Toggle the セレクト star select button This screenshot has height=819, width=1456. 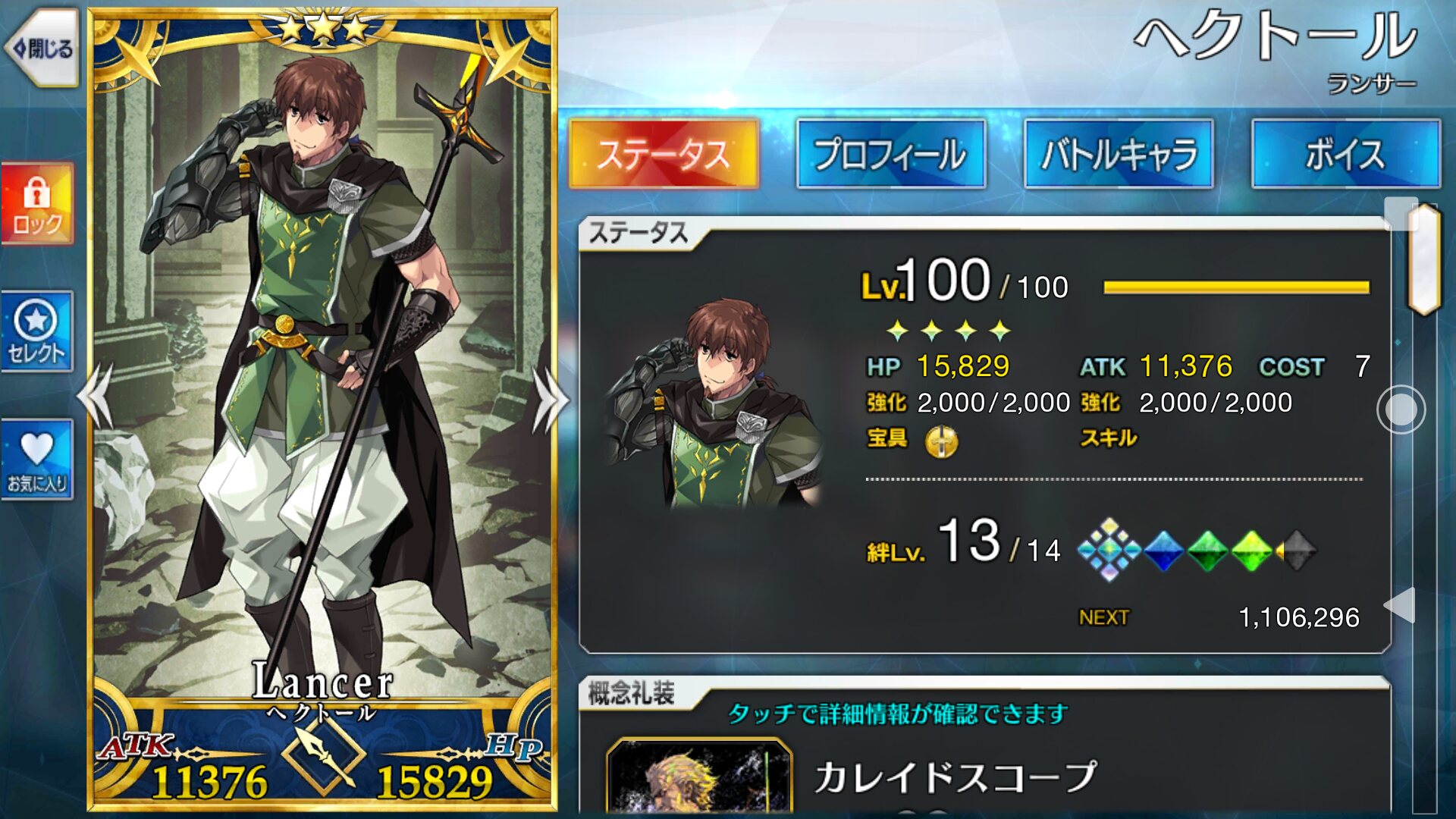pos(37,331)
